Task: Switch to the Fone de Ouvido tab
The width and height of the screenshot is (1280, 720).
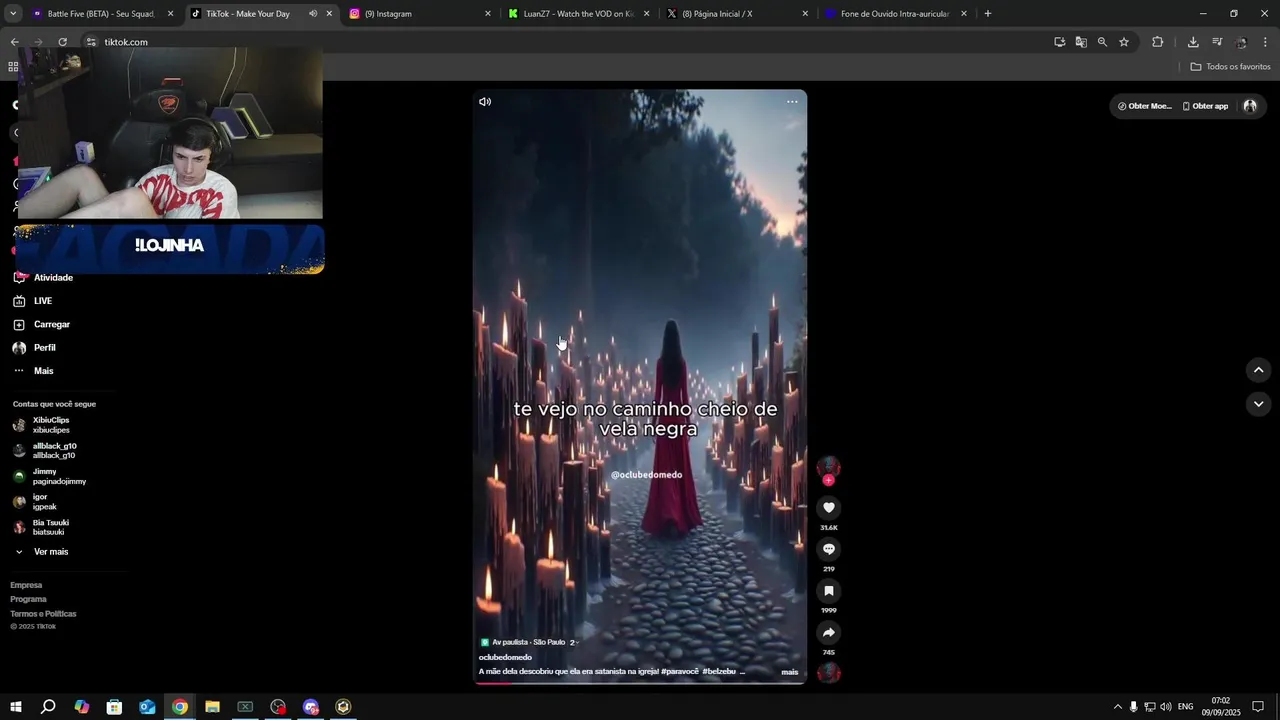Action: 895,14
